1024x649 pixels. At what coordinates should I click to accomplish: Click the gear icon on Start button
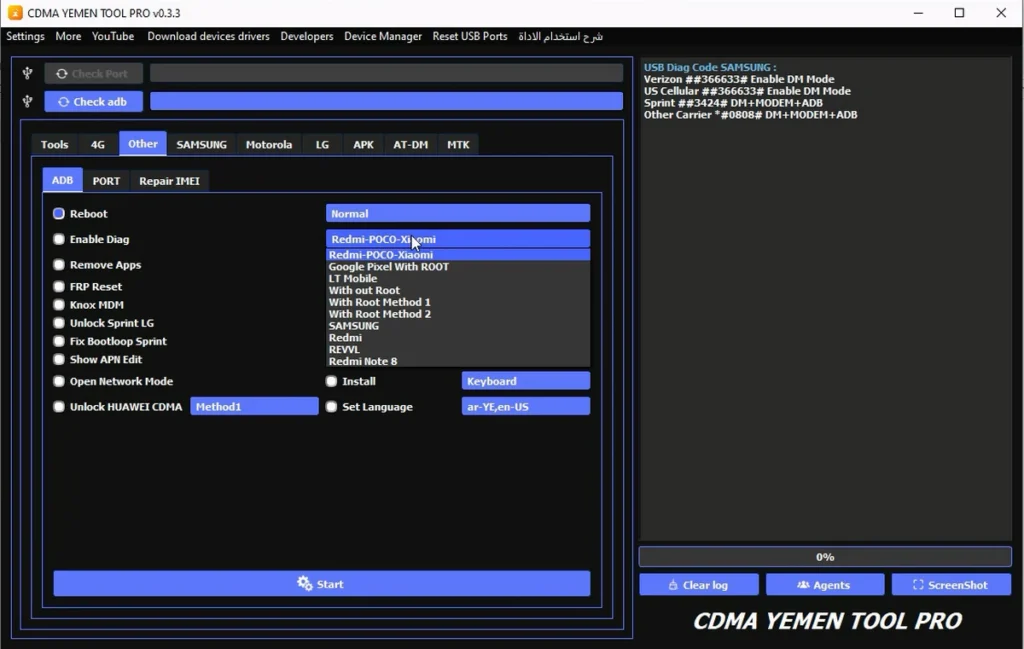(x=305, y=584)
